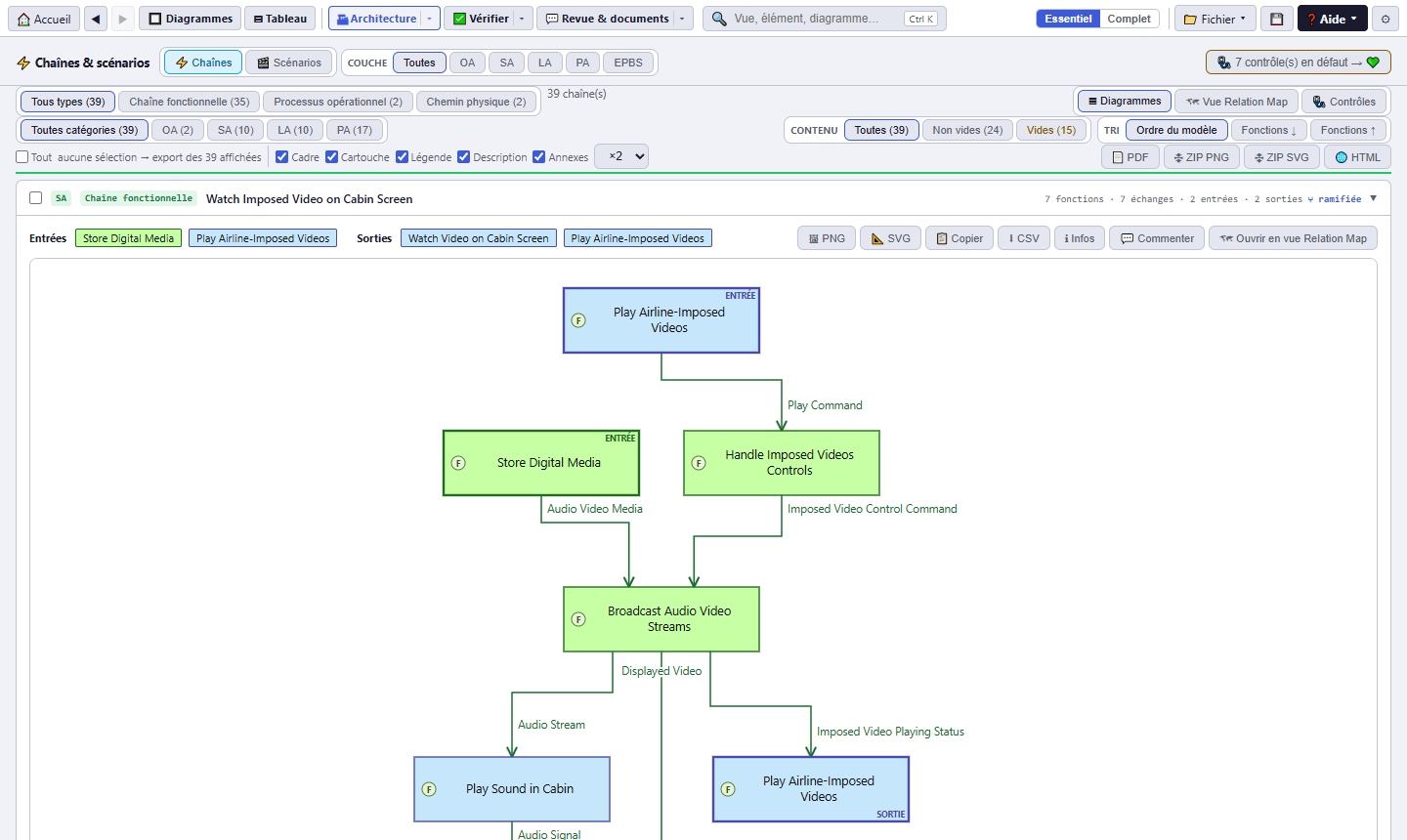This screenshot has width=1407, height=840.
Task: Uncheck the Cartouche checkbox
Action: 331,157
